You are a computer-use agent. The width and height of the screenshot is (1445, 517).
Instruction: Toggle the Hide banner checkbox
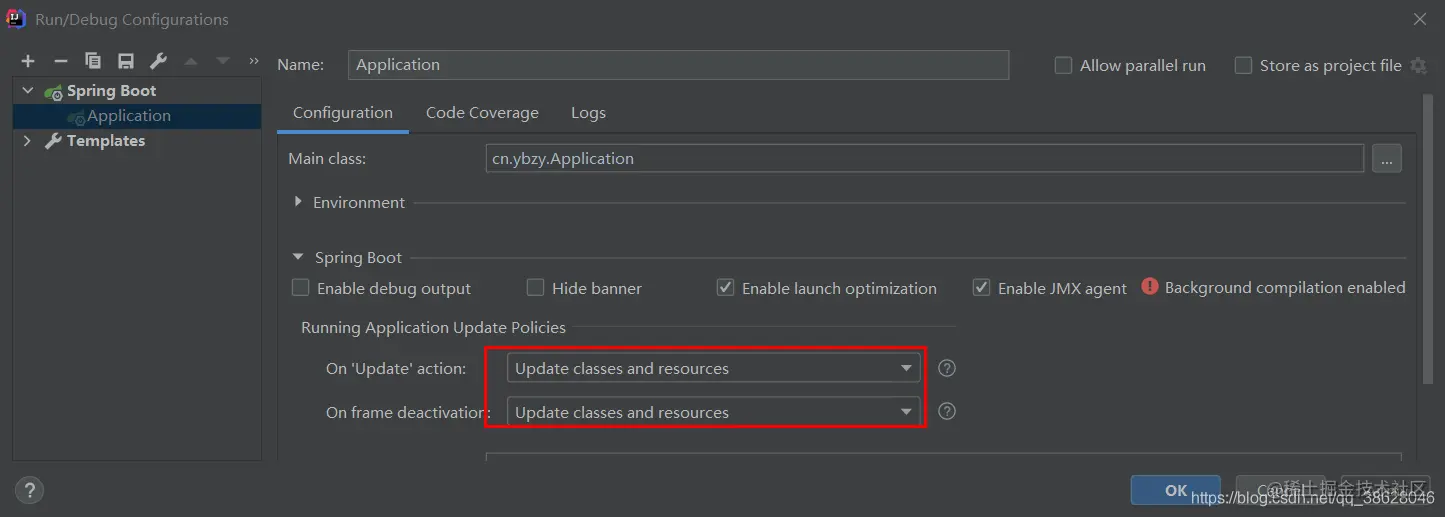click(x=535, y=288)
